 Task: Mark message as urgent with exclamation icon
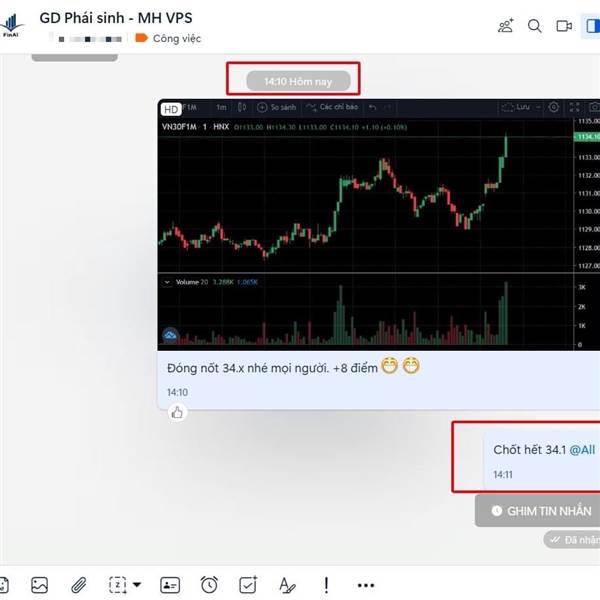coord(326,585)
